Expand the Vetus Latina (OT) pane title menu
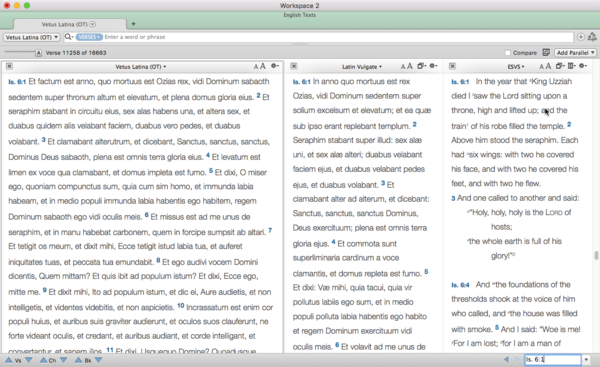The image size is (600, 367). pyautogui.click(x=141, y=67)
